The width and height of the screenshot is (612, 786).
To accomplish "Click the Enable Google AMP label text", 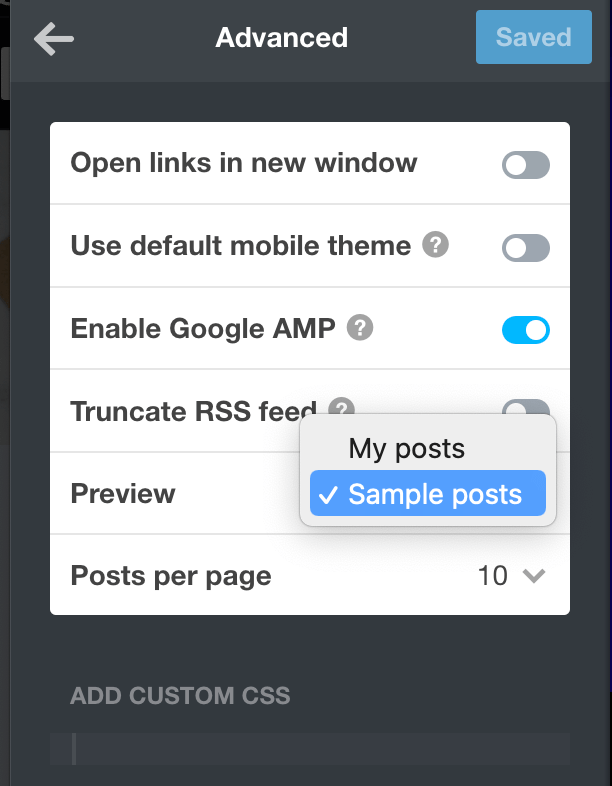I will tap(203, 328).
